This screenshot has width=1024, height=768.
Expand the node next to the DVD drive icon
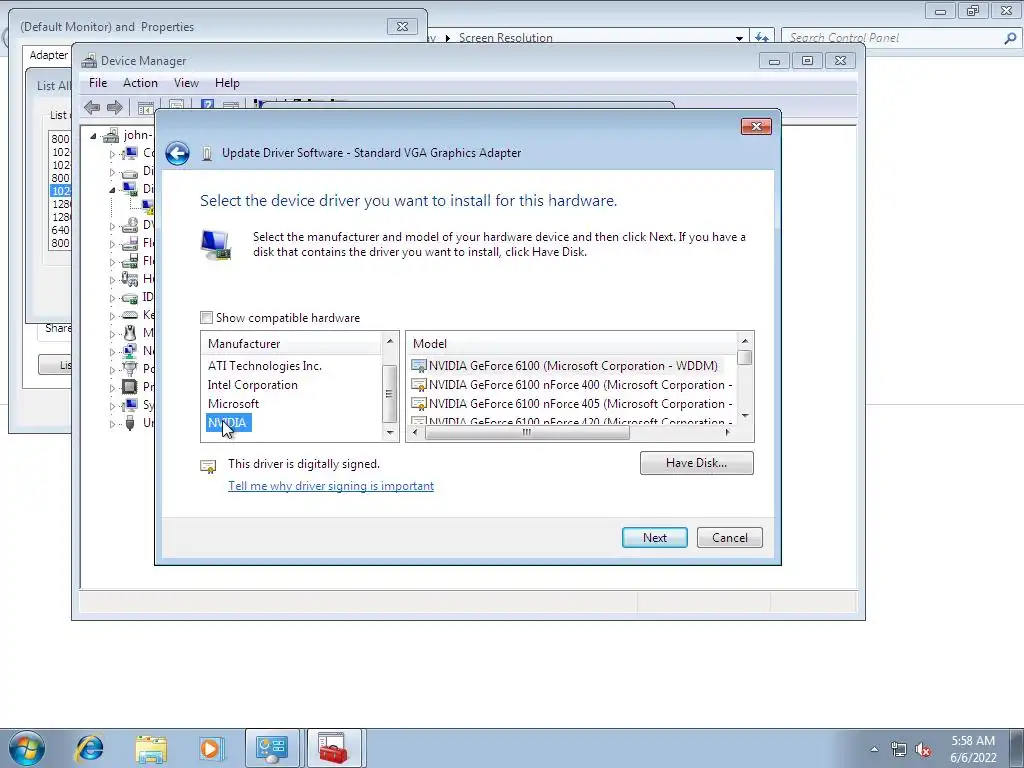click(x=112, y=226)
